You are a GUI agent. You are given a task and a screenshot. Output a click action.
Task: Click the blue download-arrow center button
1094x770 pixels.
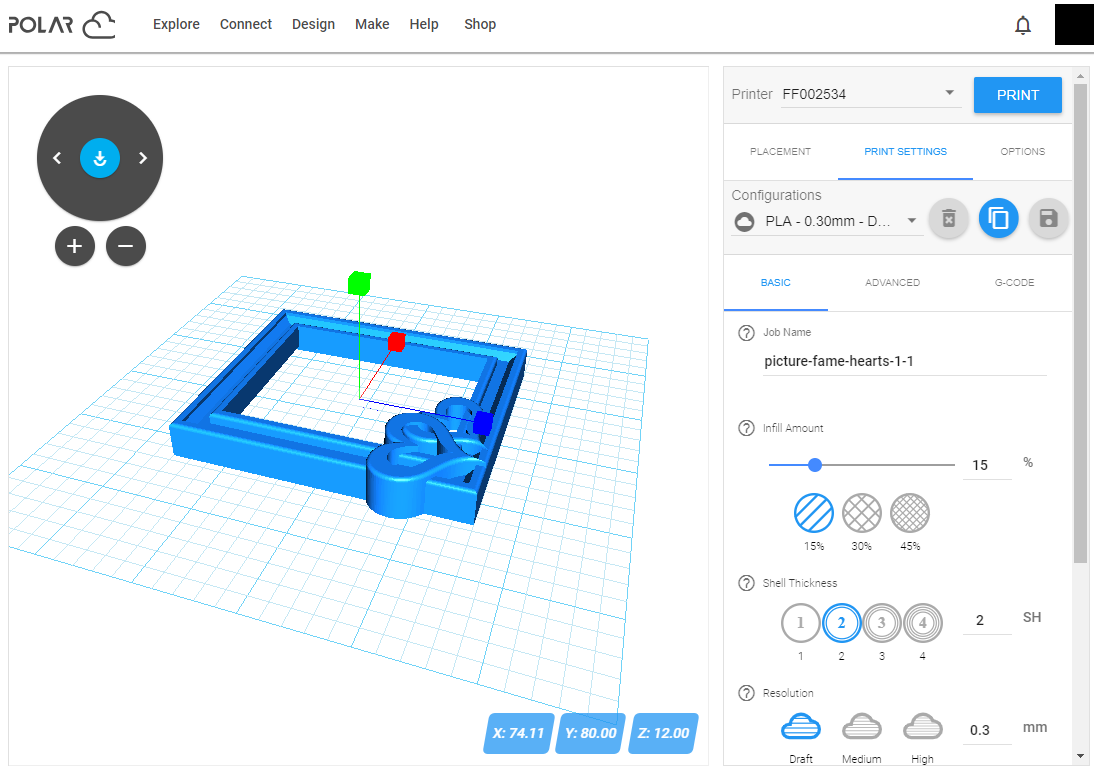100,158
